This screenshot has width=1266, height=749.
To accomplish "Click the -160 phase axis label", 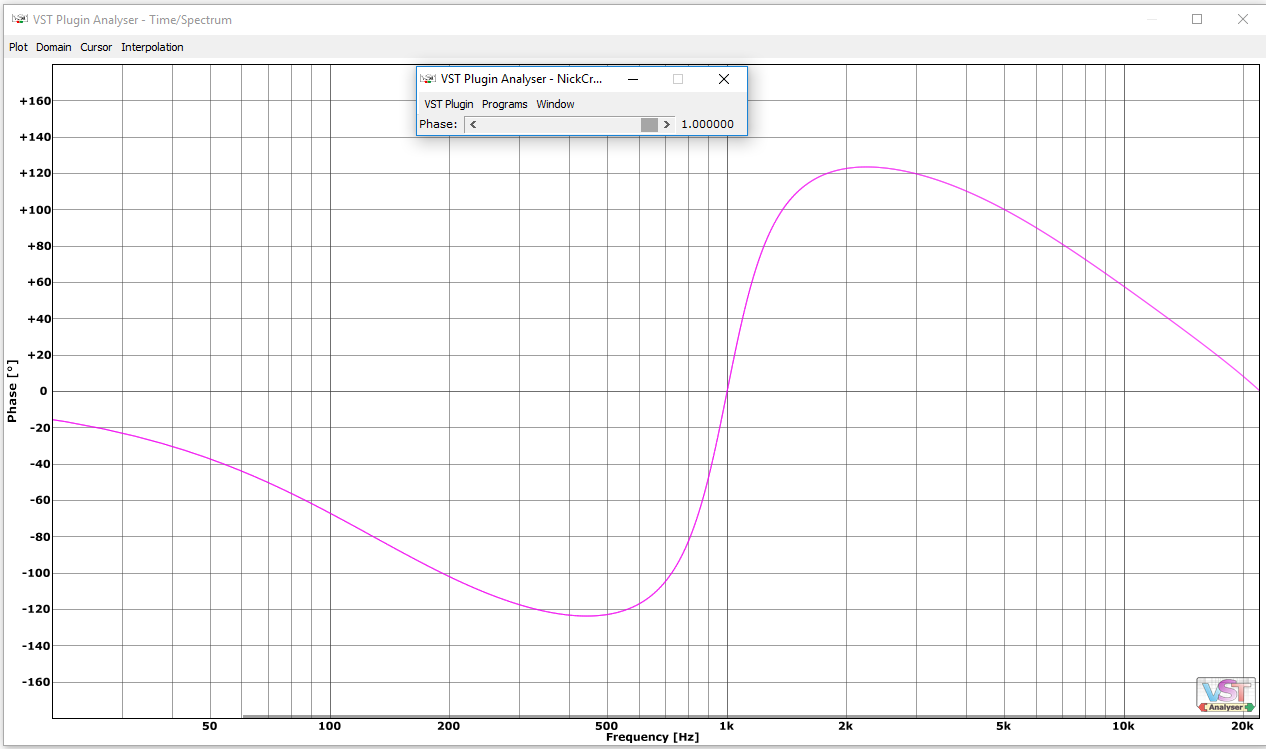I will (x=36, y=682).
